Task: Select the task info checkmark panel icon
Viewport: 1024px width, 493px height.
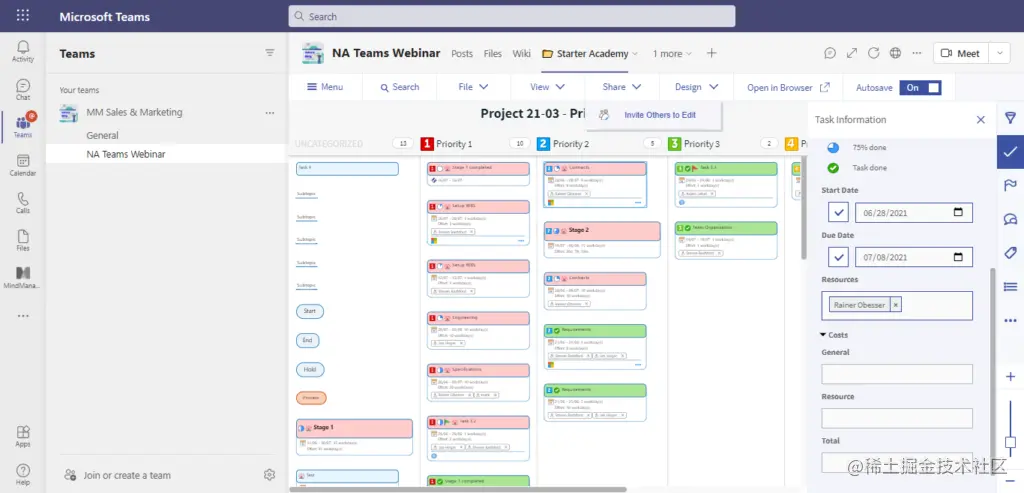Action: (1010, 151)
